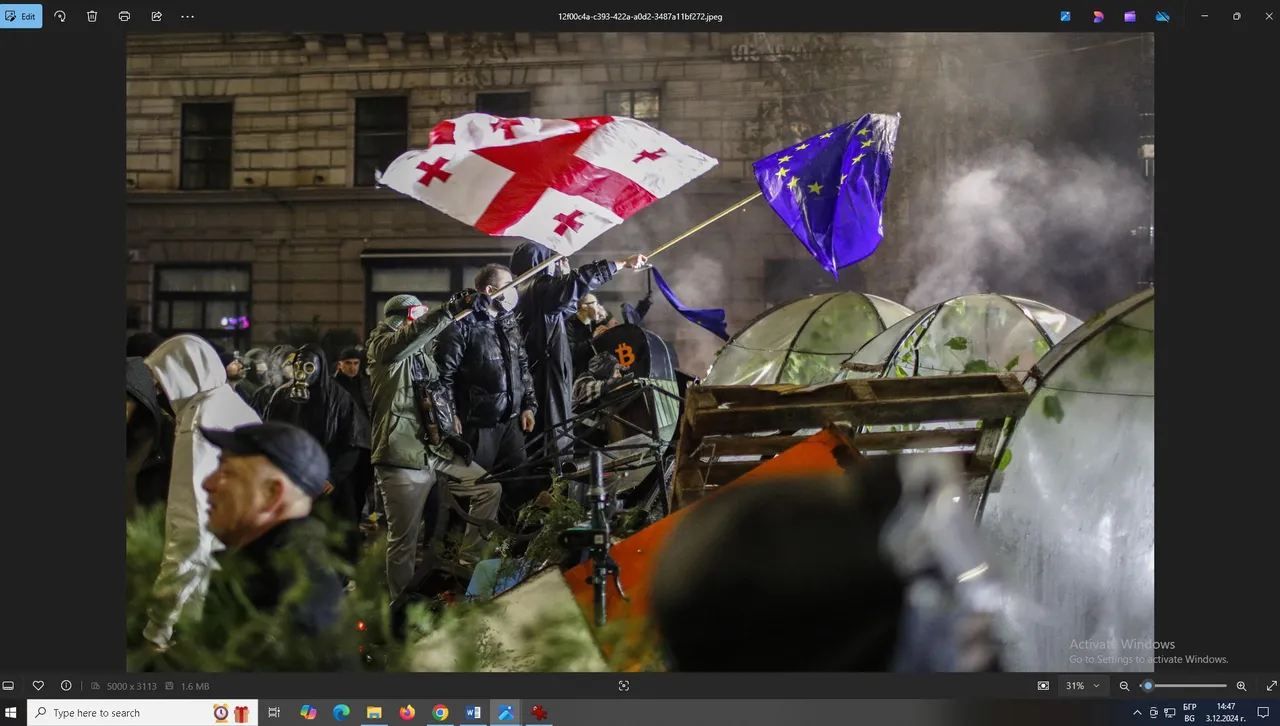Mark the photo as favorite with heart icon
The width and height of the screenshot is (1280, 726).
(38, 686)
